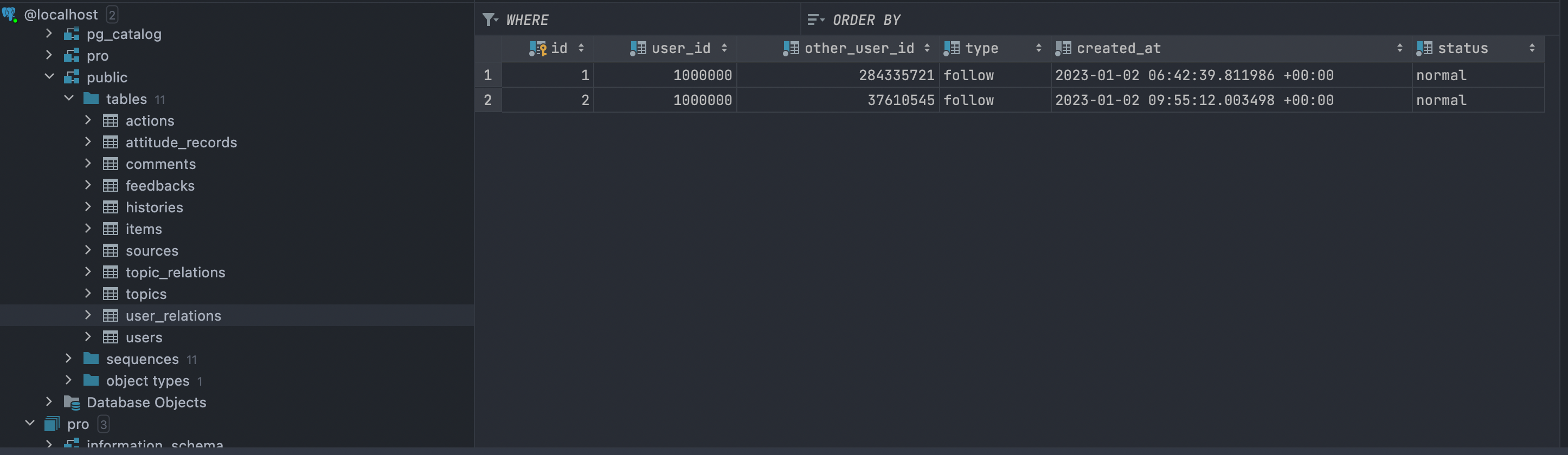Sort by the status column arrows
Image resolution: width=1568 pixels, height=455 pixels.
1532,49
